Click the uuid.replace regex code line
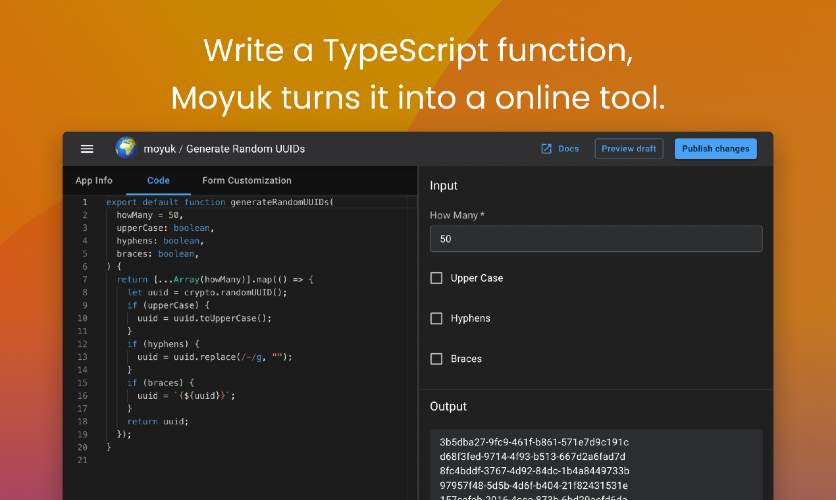Viewport: 836px width, 500px height. coord(214,357)
